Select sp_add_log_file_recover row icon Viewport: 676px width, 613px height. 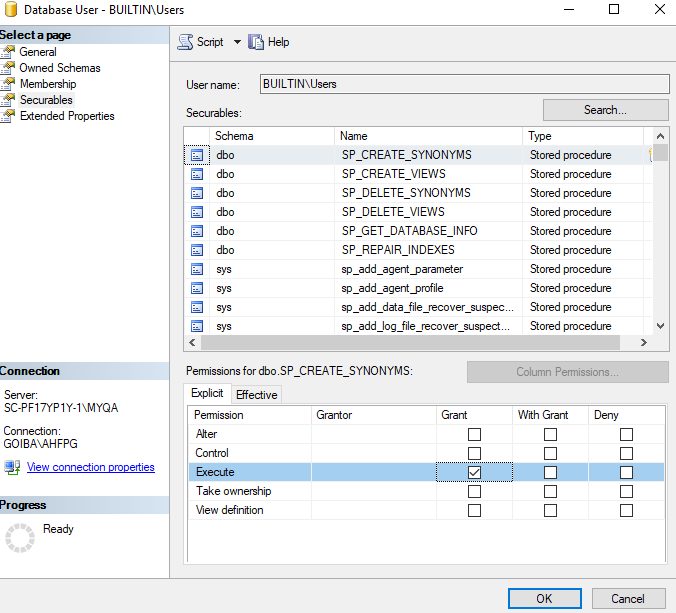click(x=197, y=326)
